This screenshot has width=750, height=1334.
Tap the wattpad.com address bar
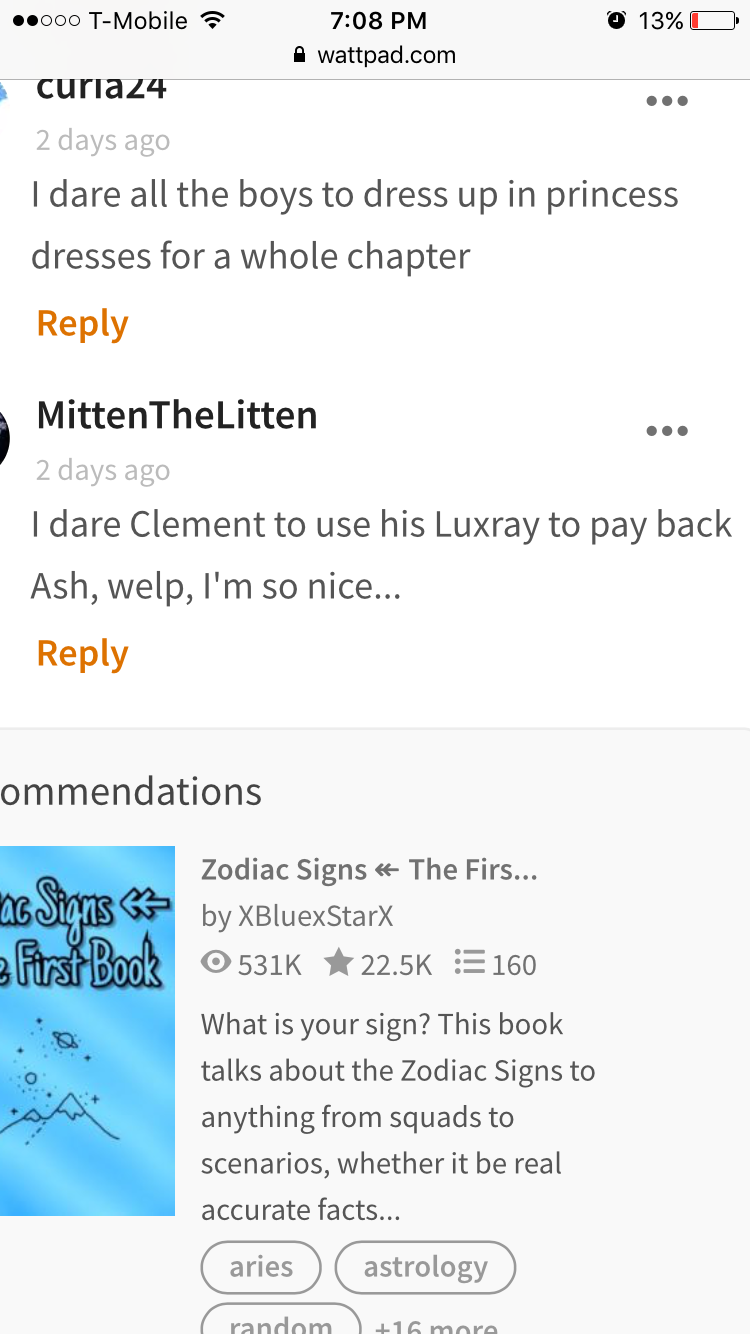click(375, 55)
